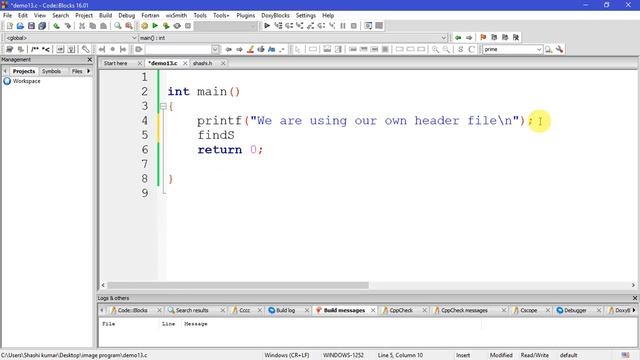Select the Symbols tab in Management
The width and height of the screenshot is (640, 360).
click(x=51, y=71)
